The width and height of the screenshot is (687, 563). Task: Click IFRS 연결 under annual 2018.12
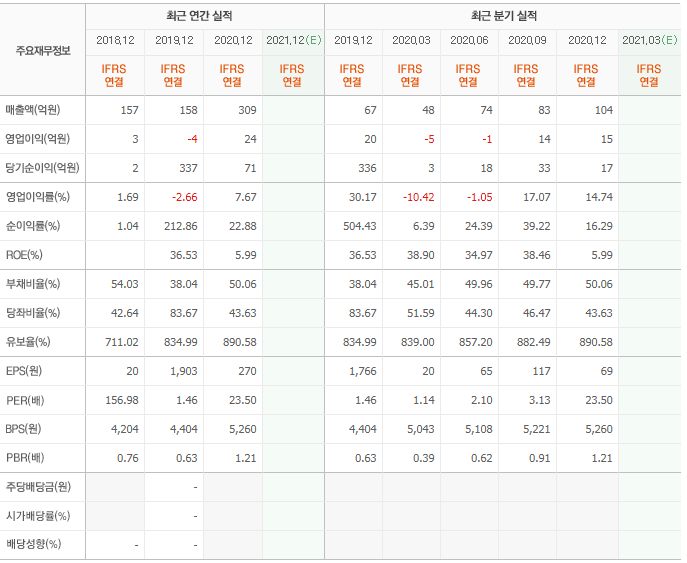(x=114, y=75)
